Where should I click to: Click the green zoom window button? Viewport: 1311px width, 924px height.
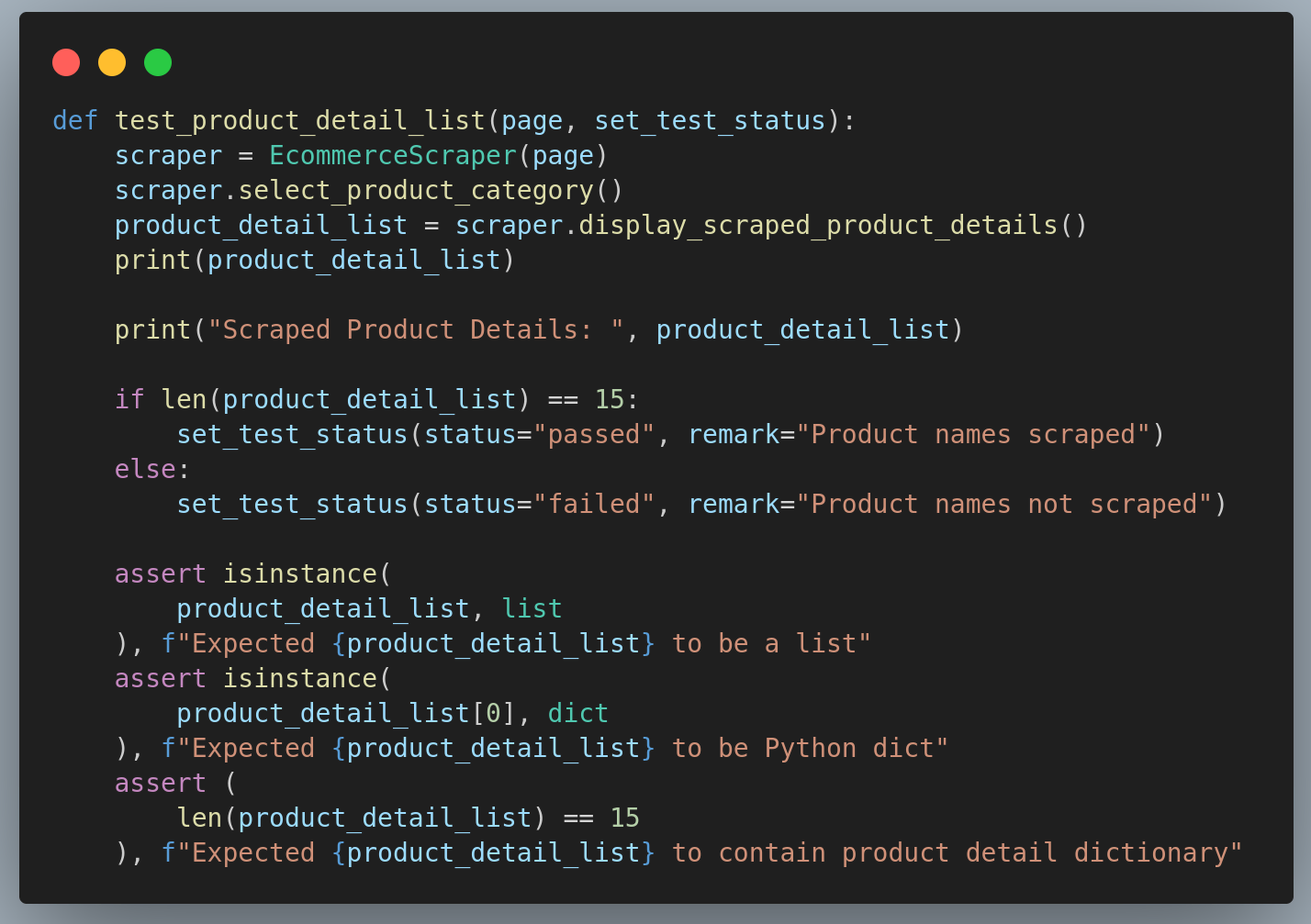tap(157, 62)
